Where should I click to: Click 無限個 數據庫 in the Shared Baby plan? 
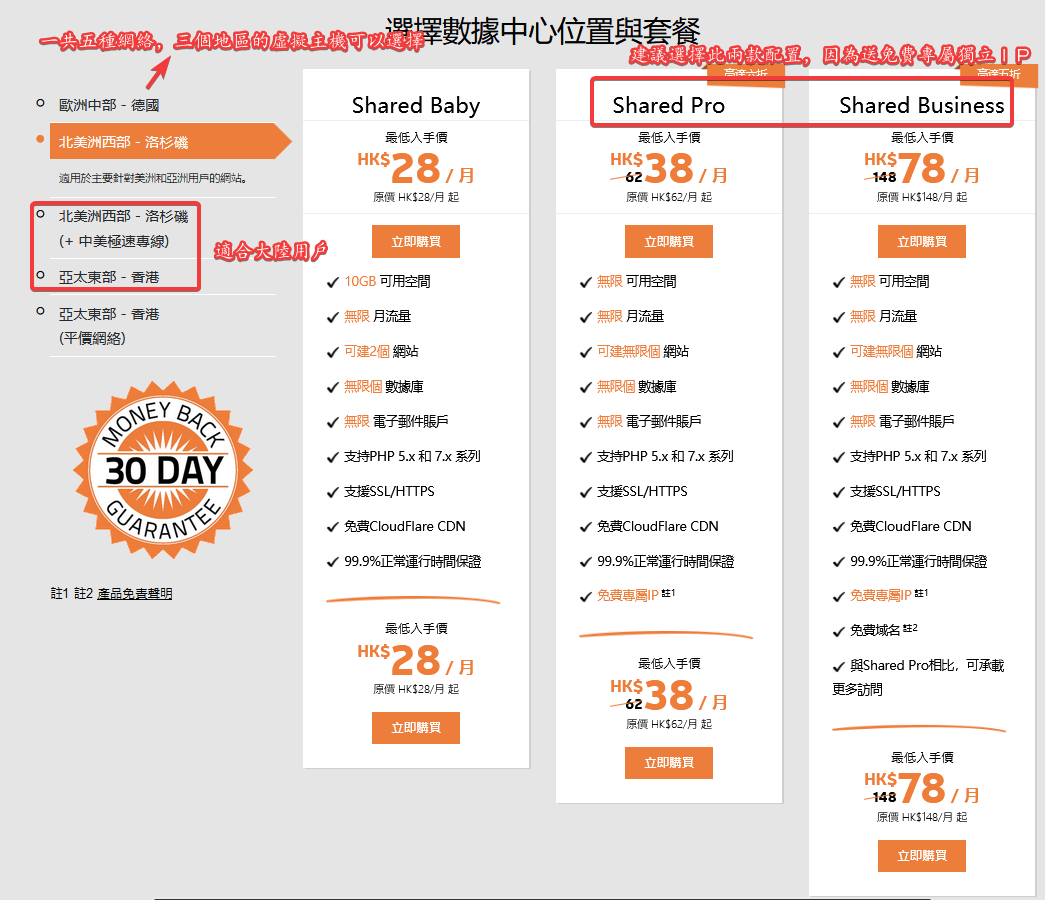click(384, 387)
